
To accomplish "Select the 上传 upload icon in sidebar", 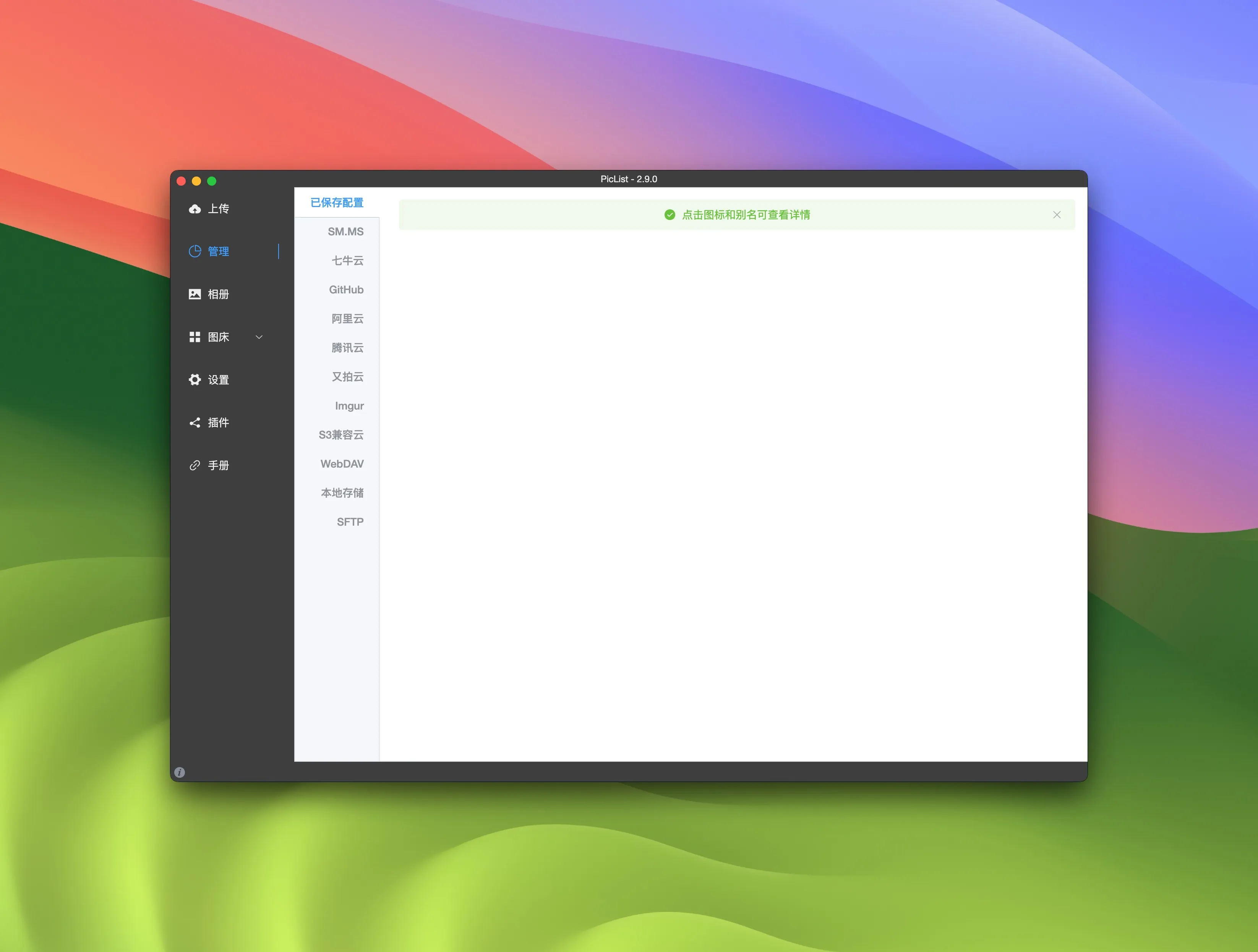I will click(195, 208).
